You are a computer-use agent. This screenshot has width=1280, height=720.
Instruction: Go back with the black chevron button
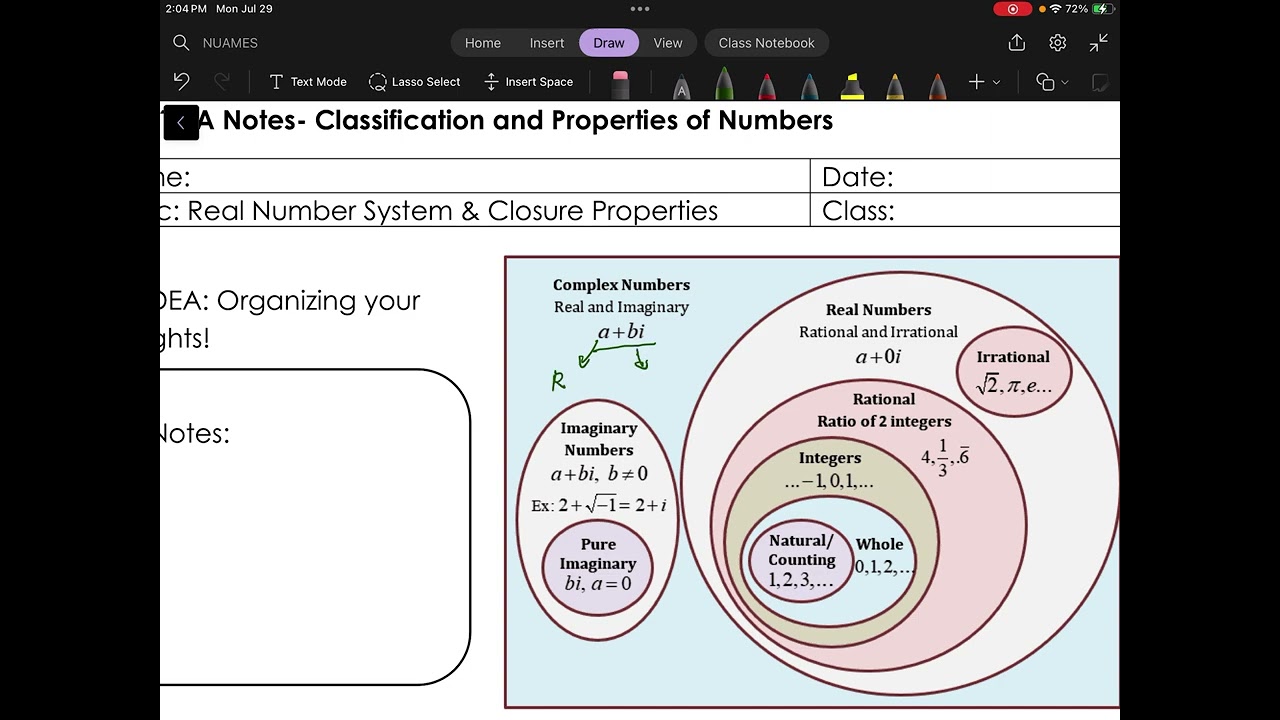coord(181,123)
